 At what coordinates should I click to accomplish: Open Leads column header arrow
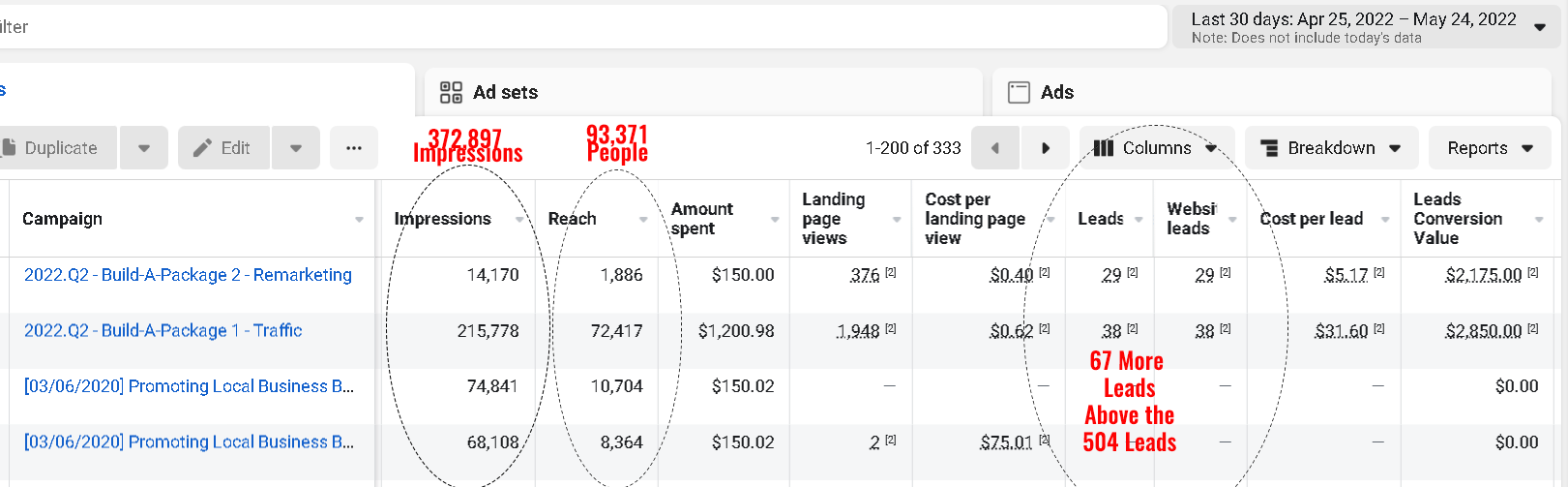tap(1139, 220)
